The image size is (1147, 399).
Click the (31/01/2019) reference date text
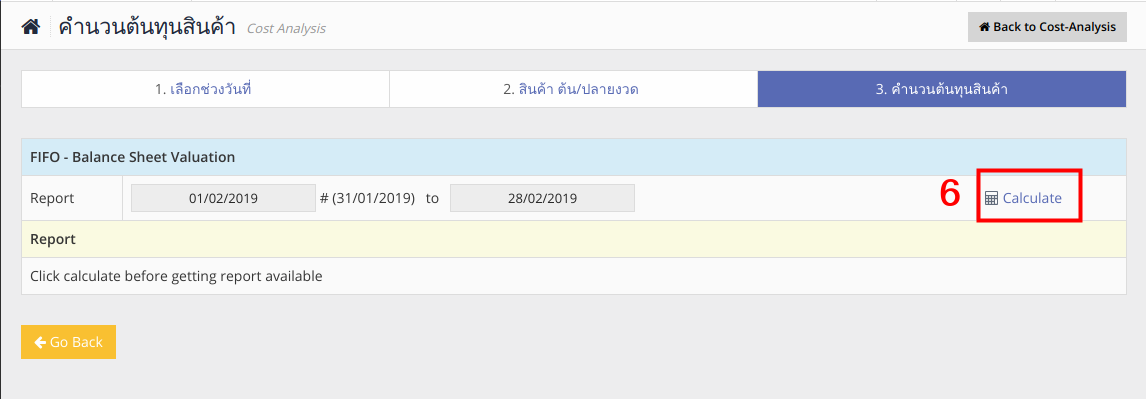pos(374,198)
